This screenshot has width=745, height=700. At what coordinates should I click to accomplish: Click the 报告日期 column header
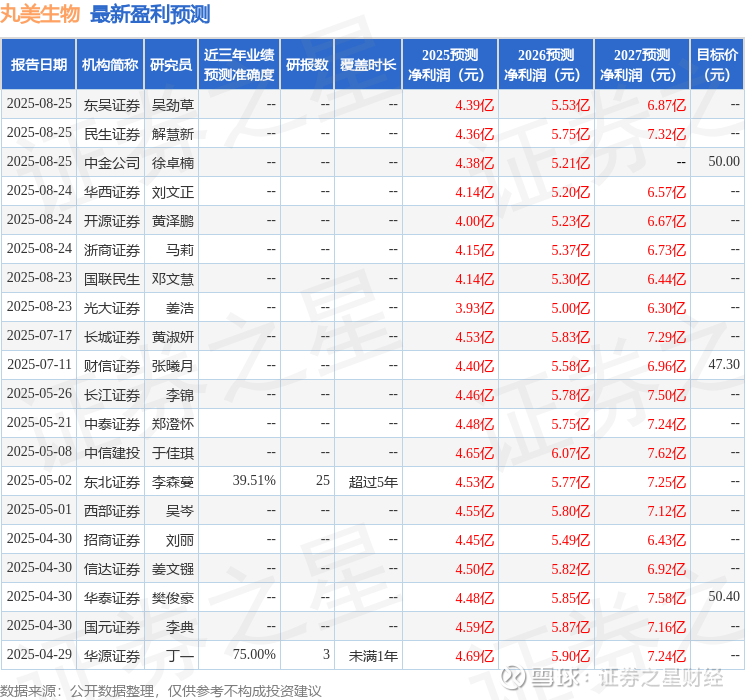pos(38,64)
